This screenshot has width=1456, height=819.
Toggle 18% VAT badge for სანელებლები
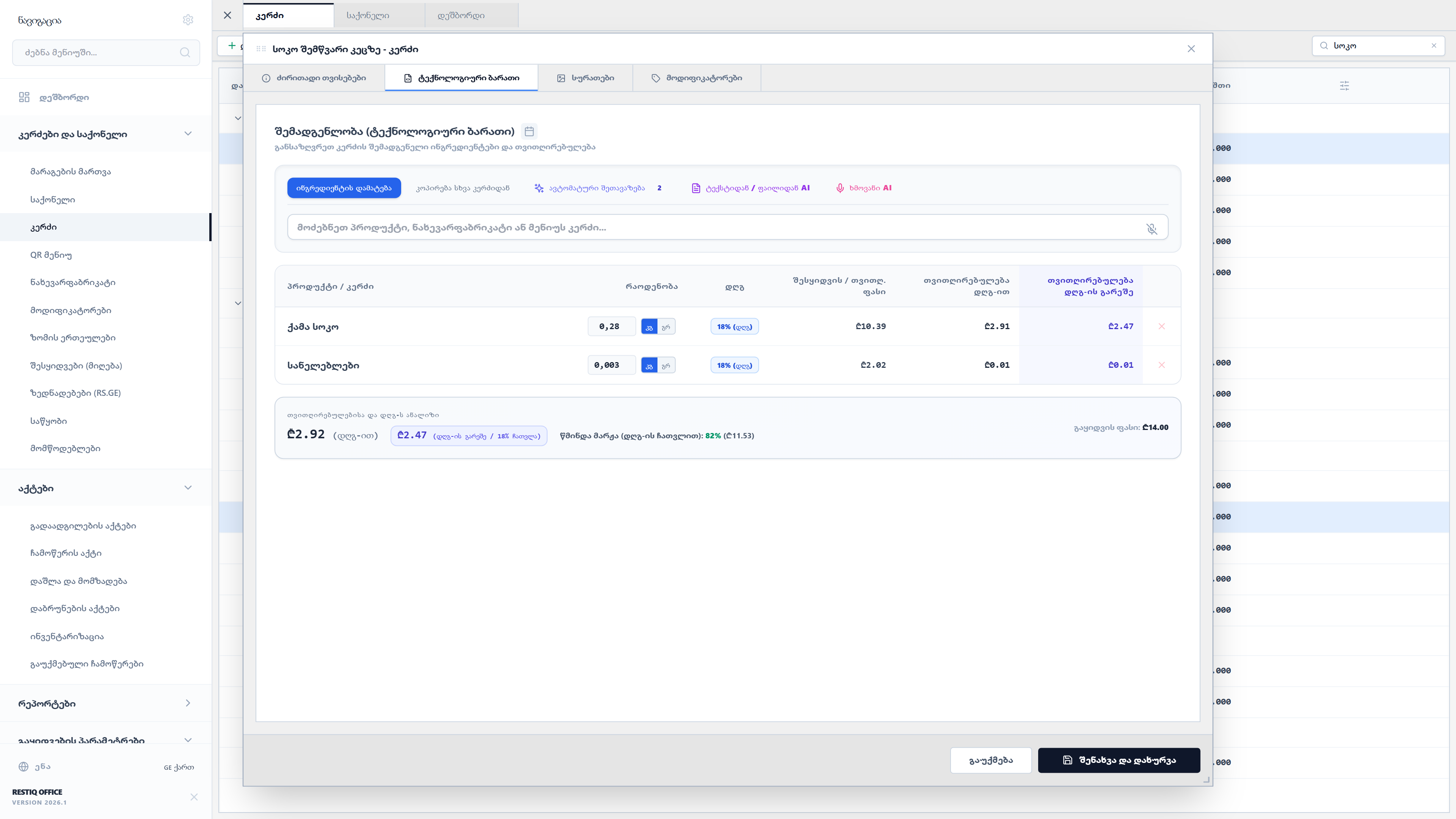(x=734, y=366)
